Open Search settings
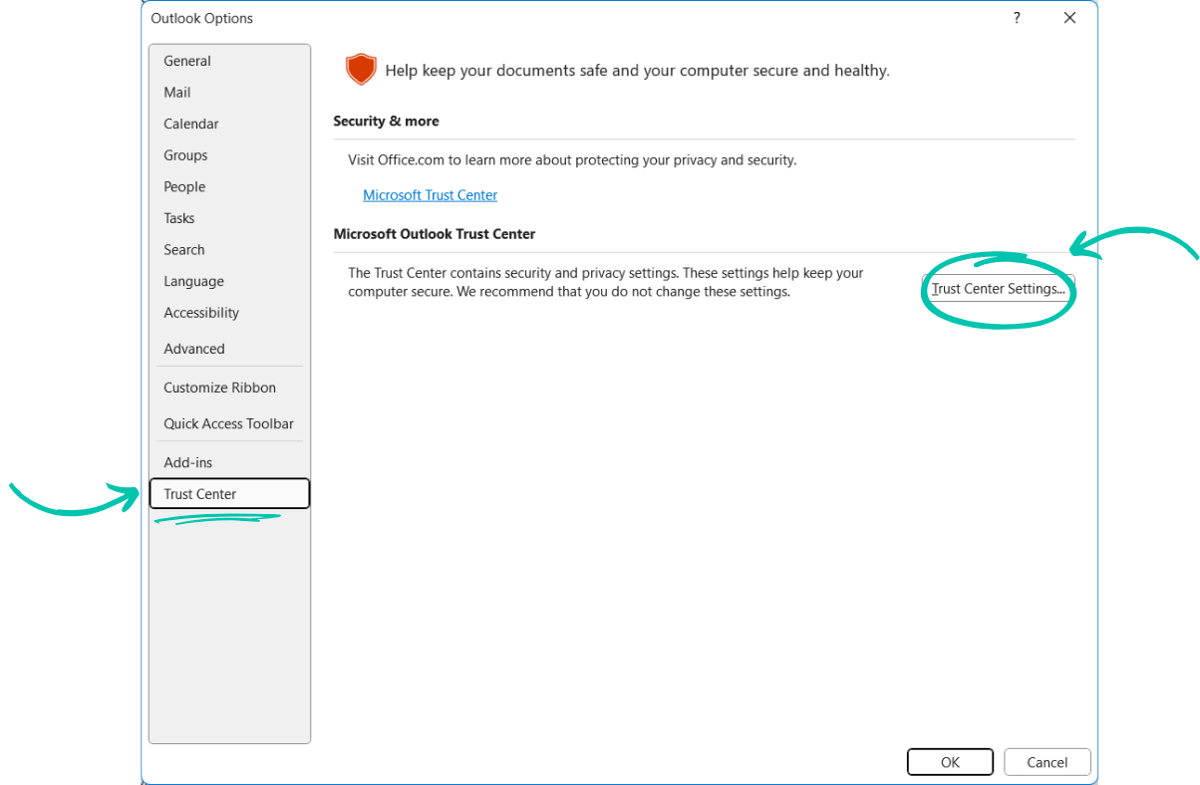The height and width of the screenshot is (785, 1200). [x=184, y=249]
